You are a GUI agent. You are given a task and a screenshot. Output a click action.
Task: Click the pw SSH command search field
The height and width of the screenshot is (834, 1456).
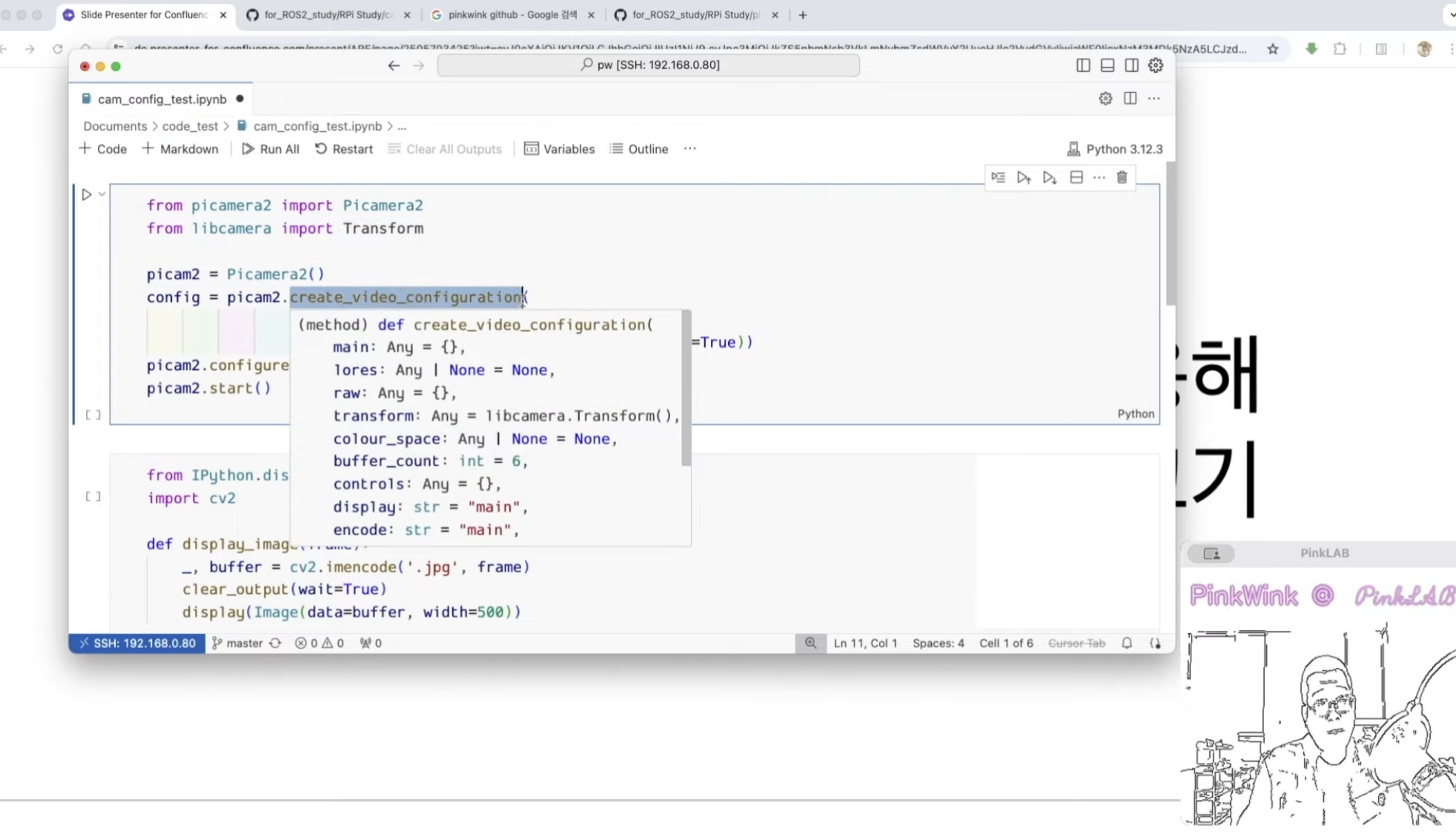click(x=648, y=65)
